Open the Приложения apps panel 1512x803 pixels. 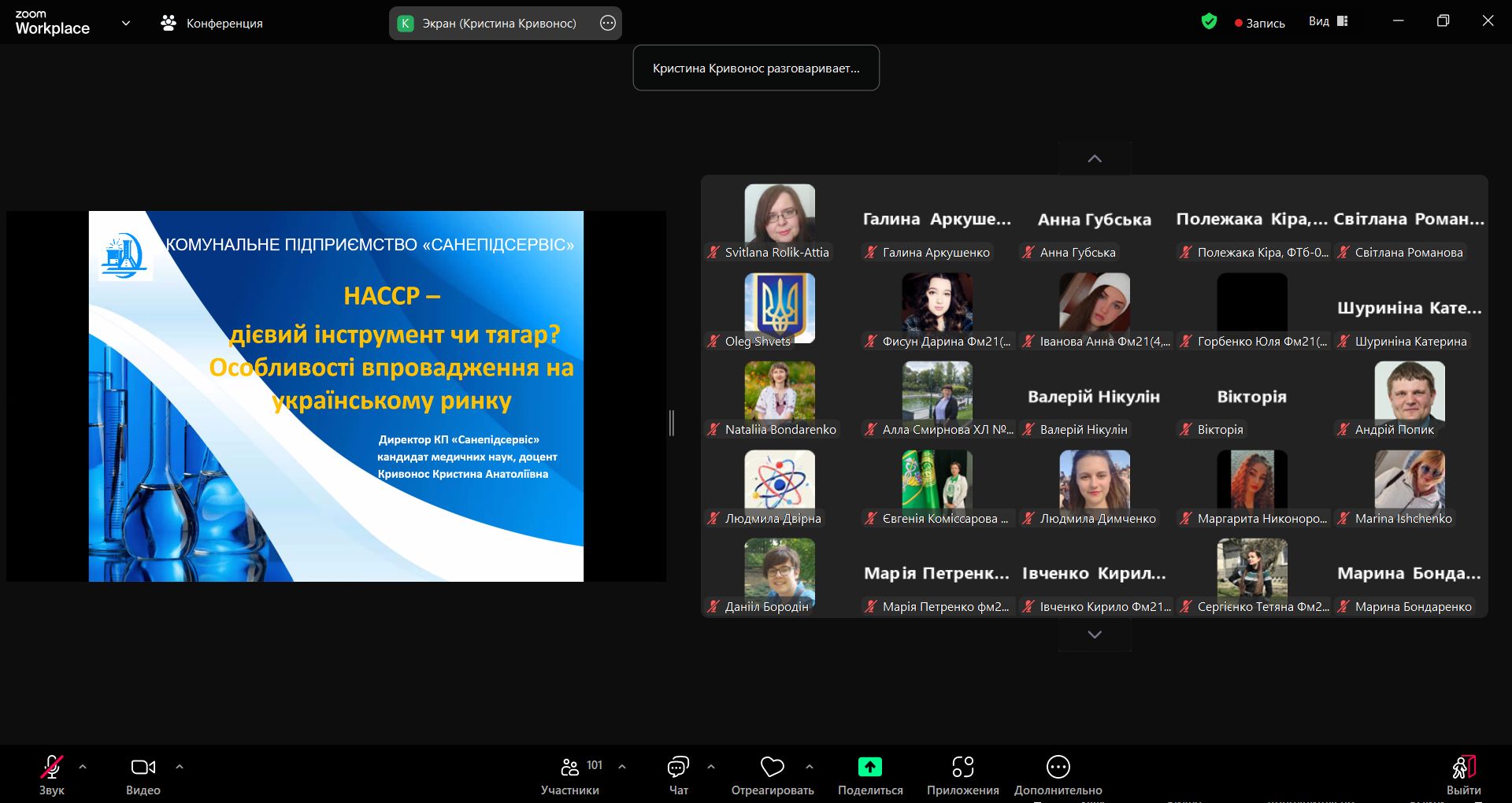(962, 775)
